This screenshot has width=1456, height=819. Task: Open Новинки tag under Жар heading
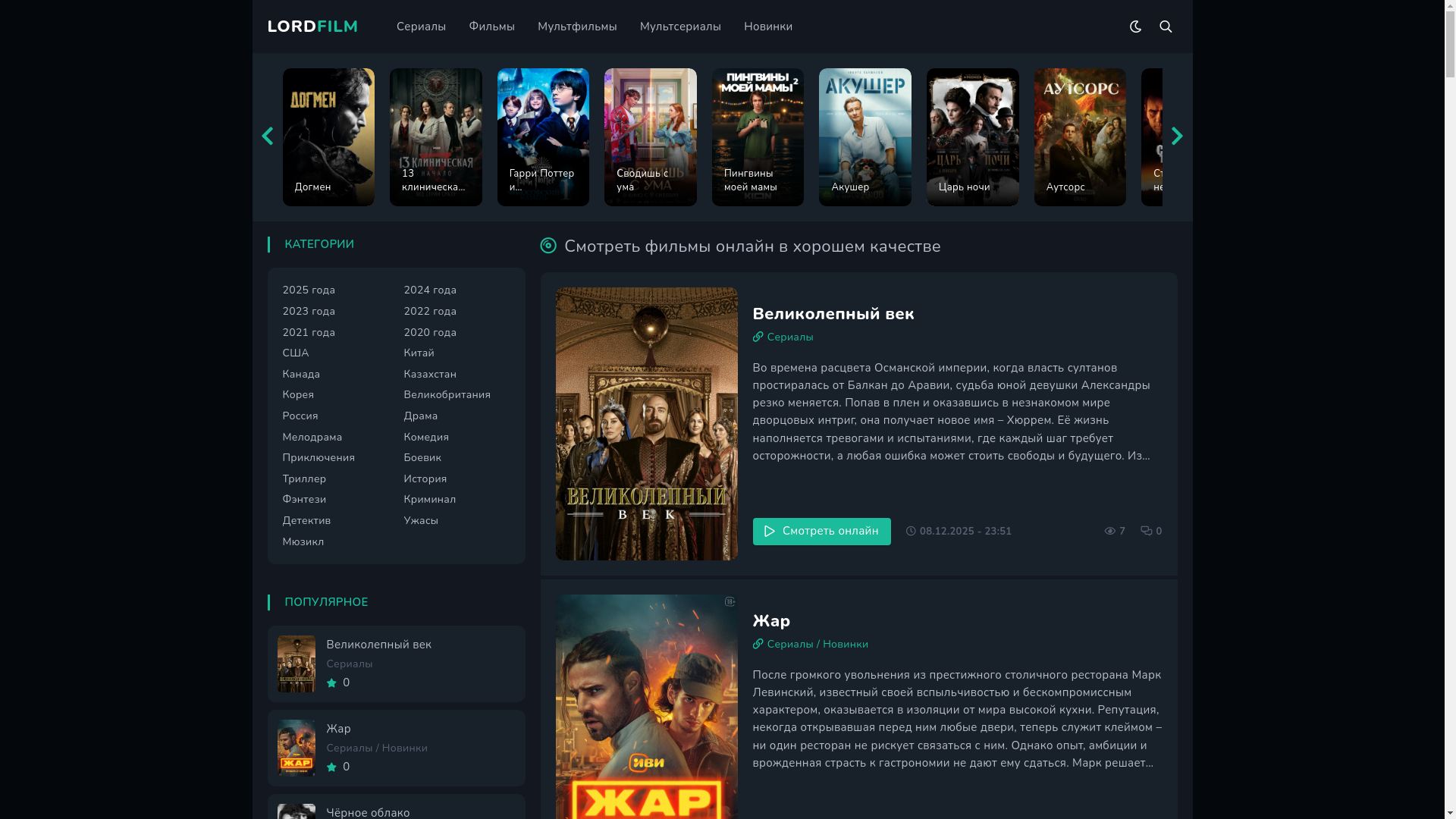[846, 645]
